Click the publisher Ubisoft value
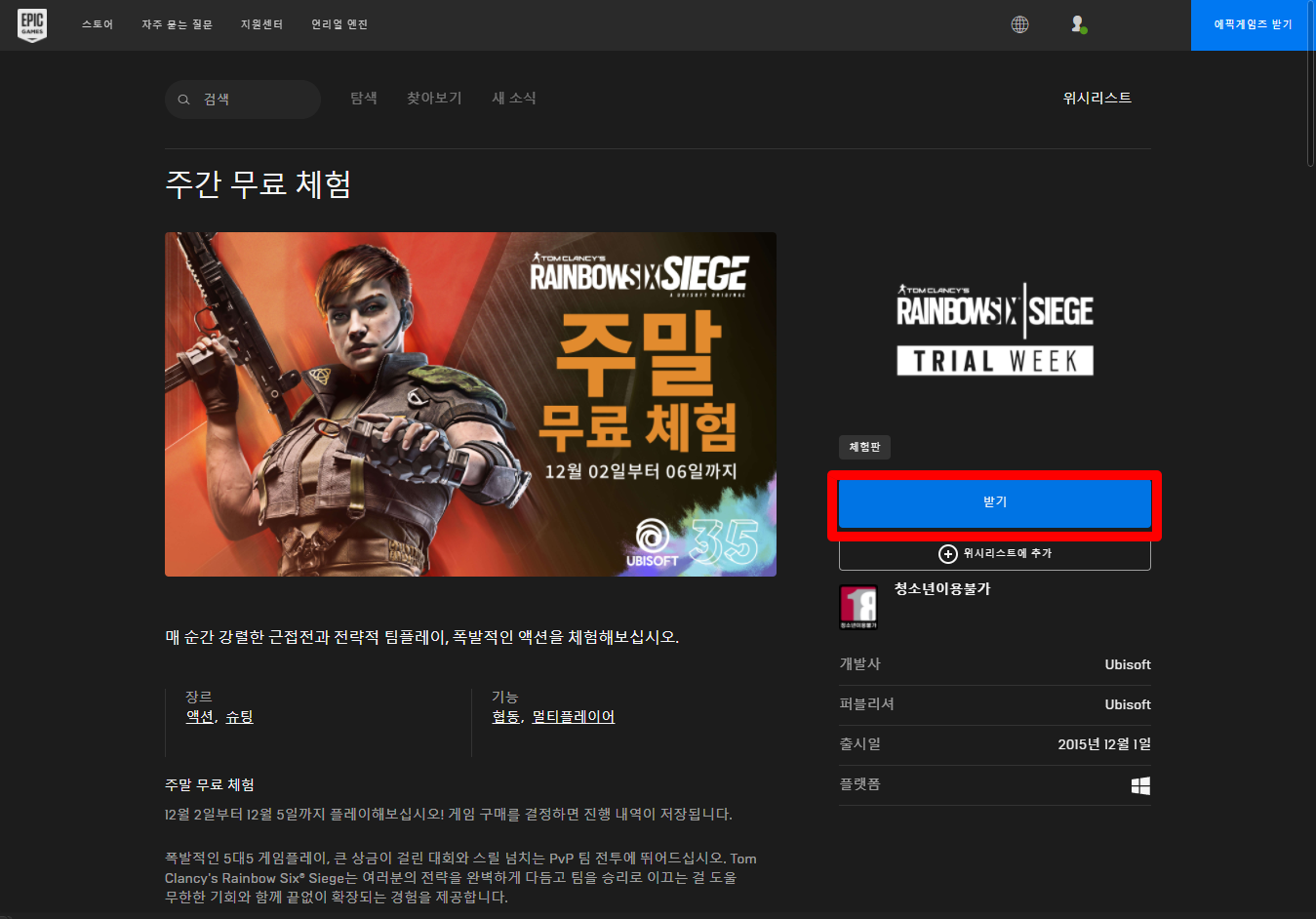Screen dimensions: 1316x919 pos(1128,704)
